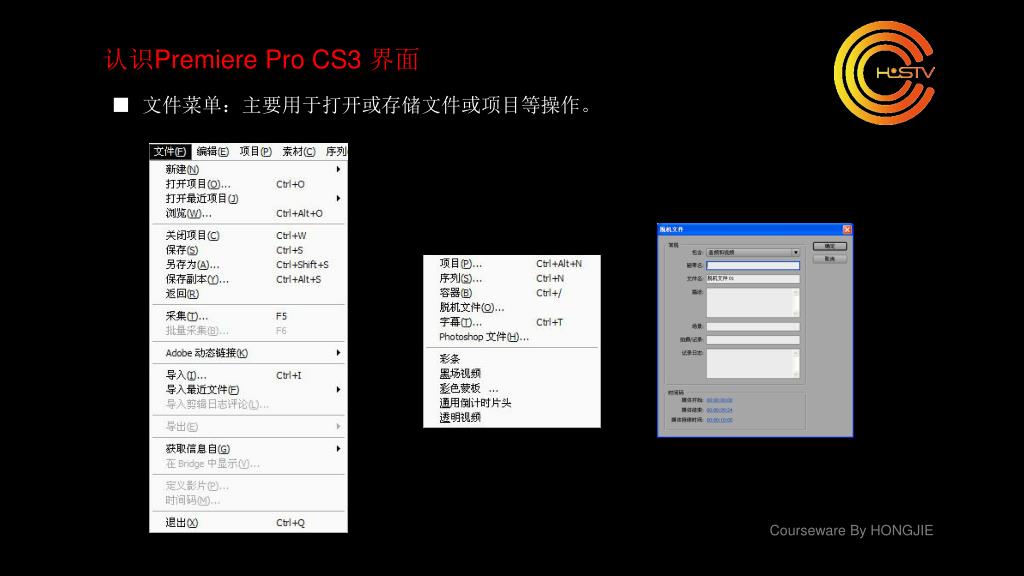Screen dimensions: 1024x576
Task: Click inside the 记录日志 text area
Action: (753, 364)
